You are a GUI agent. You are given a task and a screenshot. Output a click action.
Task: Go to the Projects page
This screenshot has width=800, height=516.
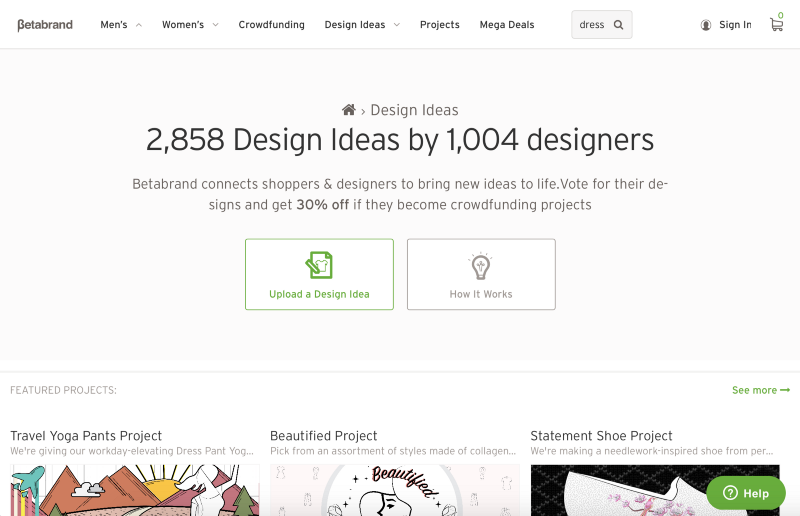click(x=440, y=25)
